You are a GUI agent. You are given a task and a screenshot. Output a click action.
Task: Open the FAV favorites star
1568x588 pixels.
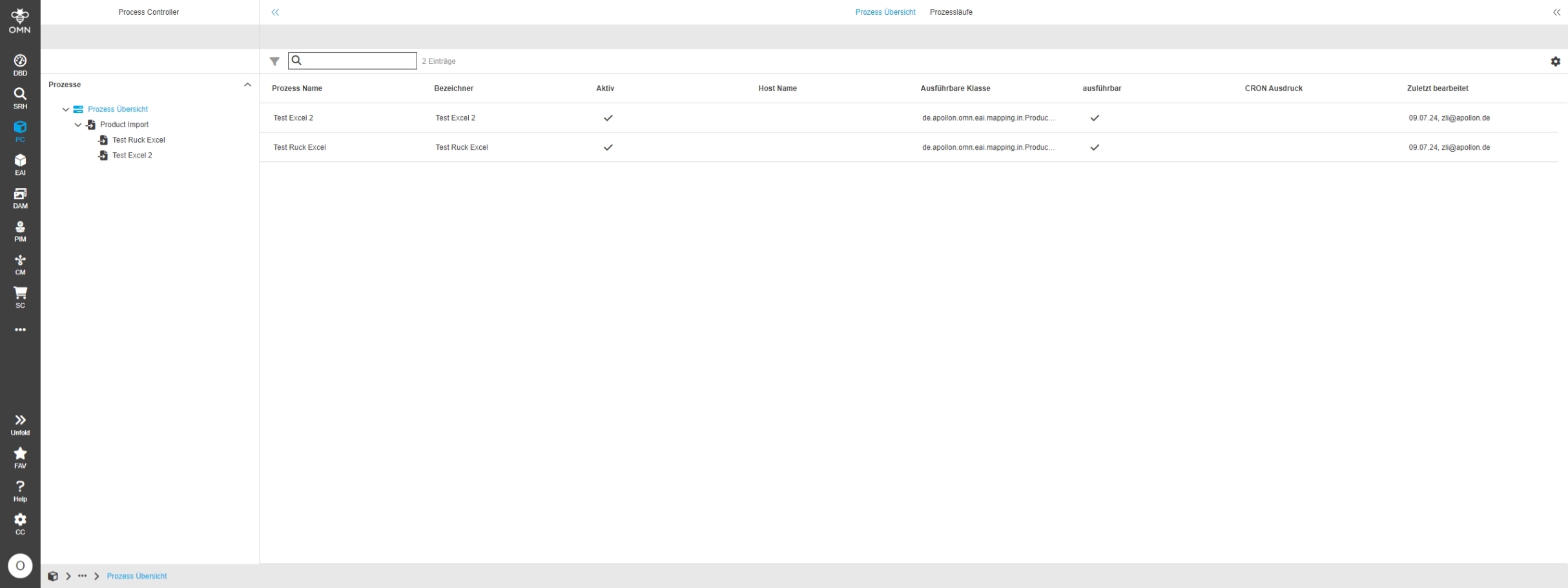[x=20, y=458]
